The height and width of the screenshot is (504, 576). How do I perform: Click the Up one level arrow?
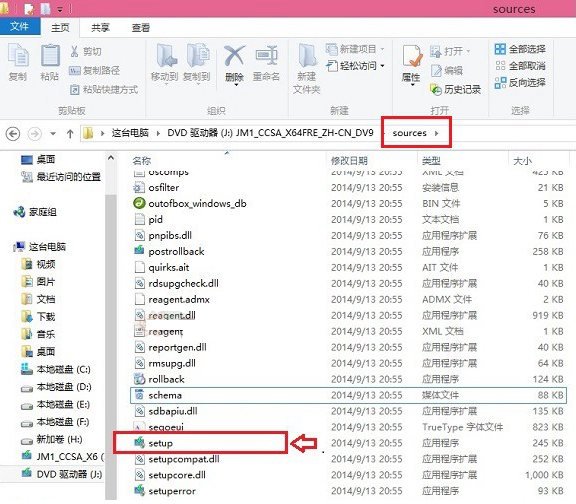click(x=70, y=134)
